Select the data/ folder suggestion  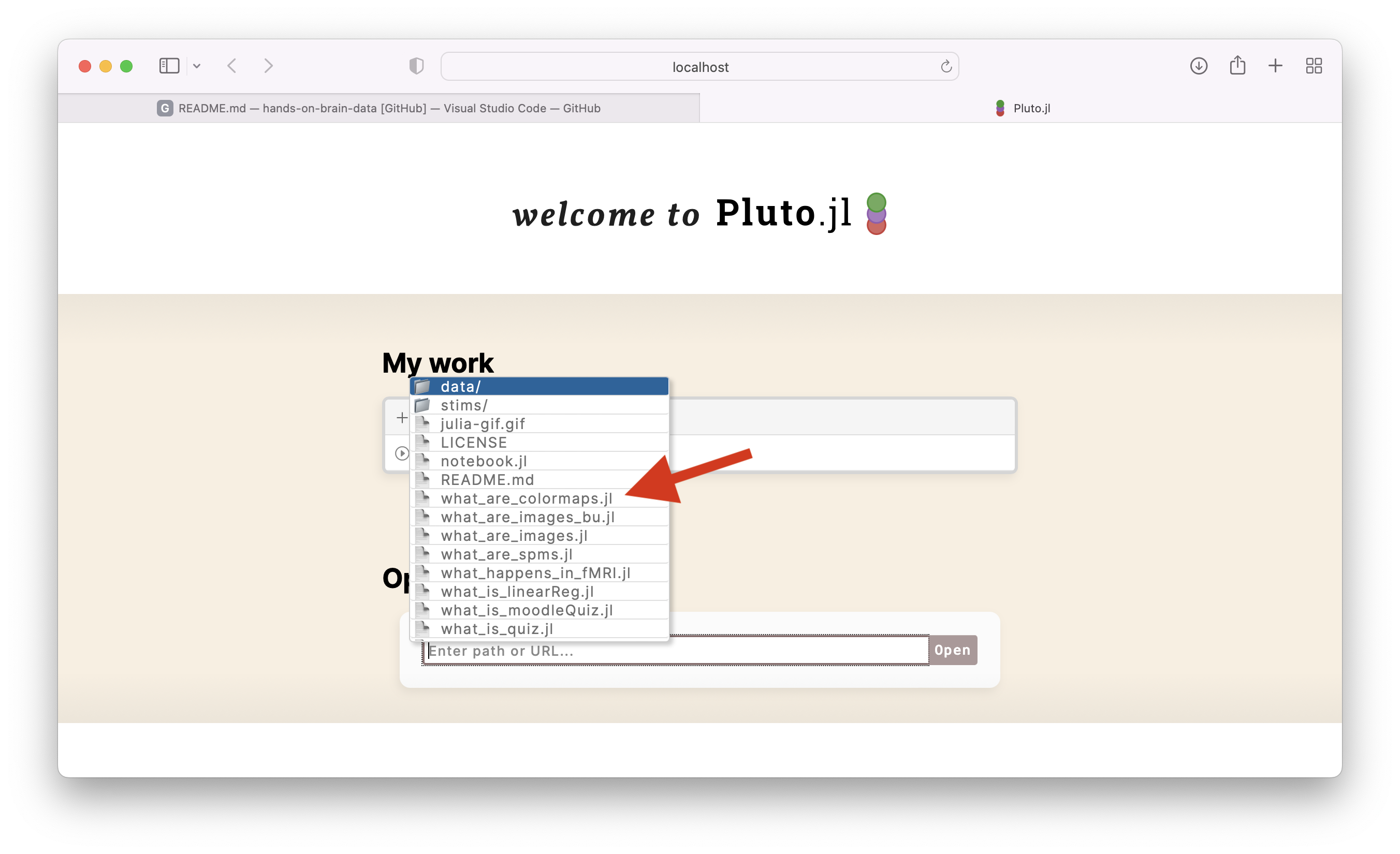(x=538, y=387)
